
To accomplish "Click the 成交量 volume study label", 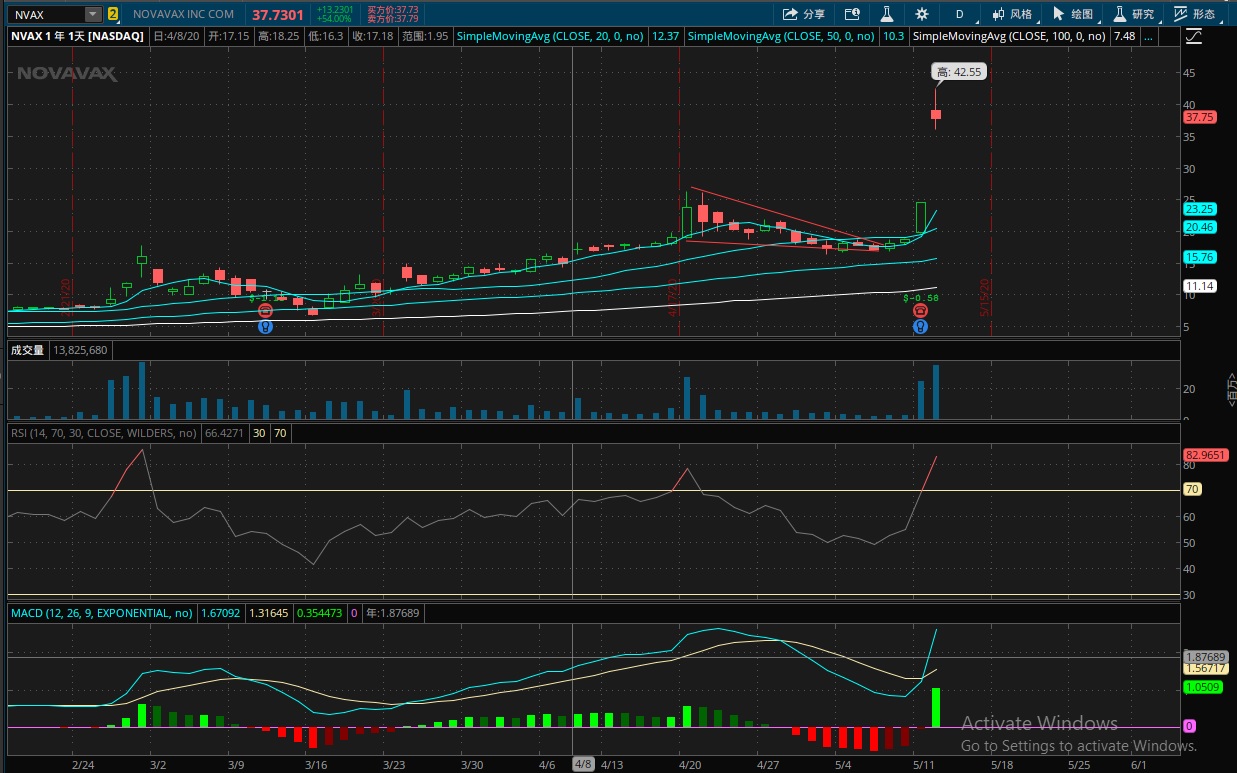I will pos(27,350).
